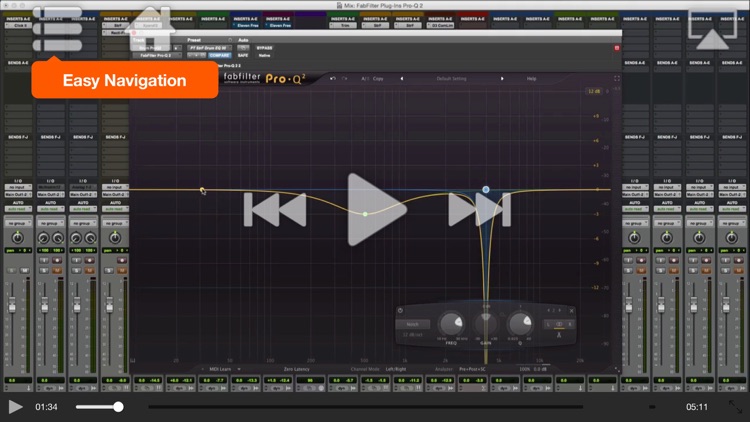Go to the next Pro-Q 2 preset arrow
The image size is (750, 422).
502,78
